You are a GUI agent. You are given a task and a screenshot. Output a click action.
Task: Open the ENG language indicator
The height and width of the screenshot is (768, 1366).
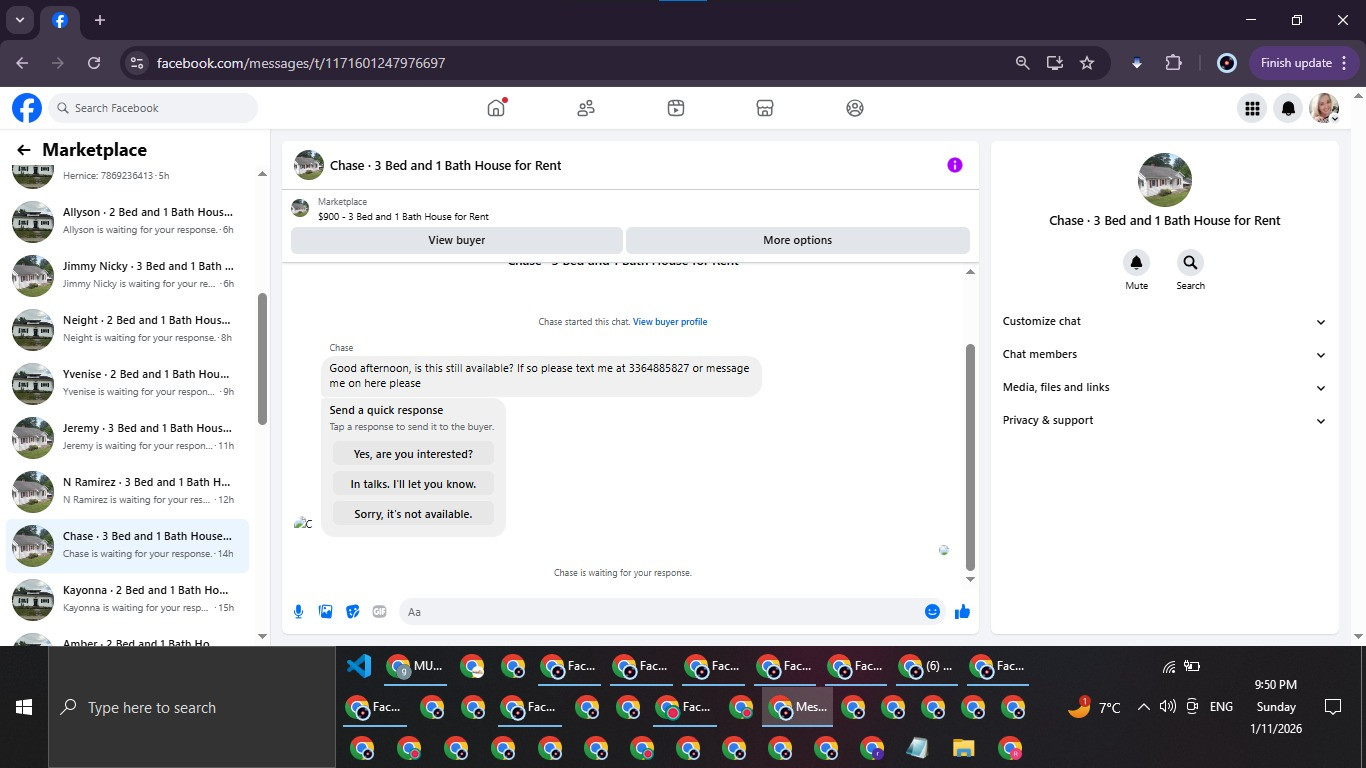tap(1221, 707)
